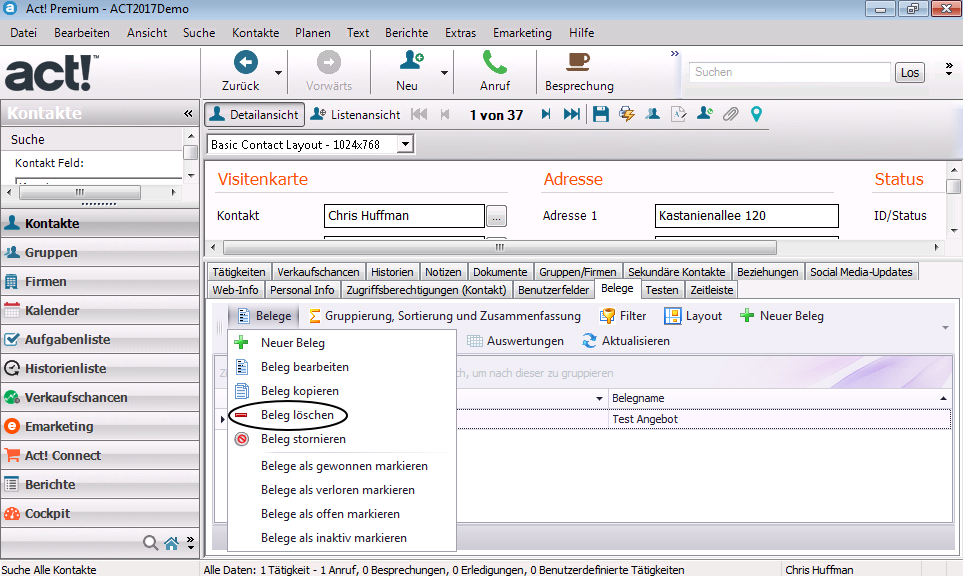This screenshot has height=576, width=963.
Task: Open Berichte in the navigation sidebar
Action: (100, 485)
